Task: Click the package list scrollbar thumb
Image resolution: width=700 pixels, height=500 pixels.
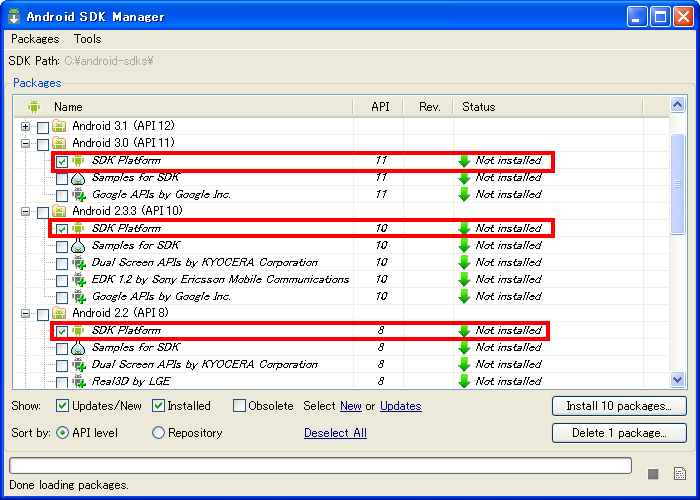Action: click(677, 183)
